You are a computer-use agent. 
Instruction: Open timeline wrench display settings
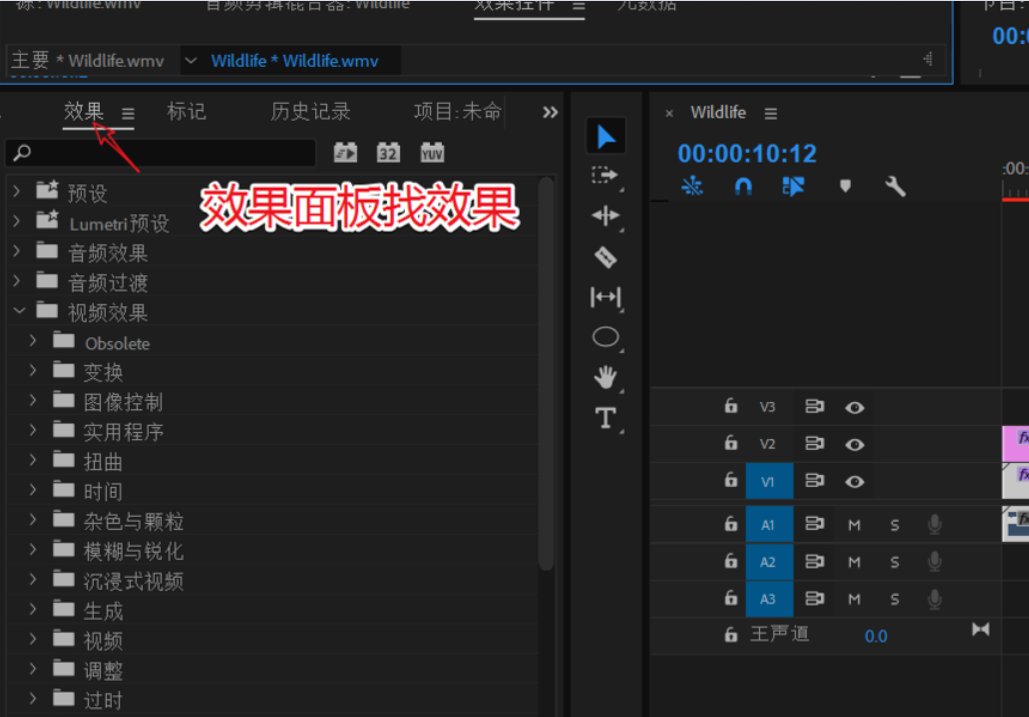[895, 186]
